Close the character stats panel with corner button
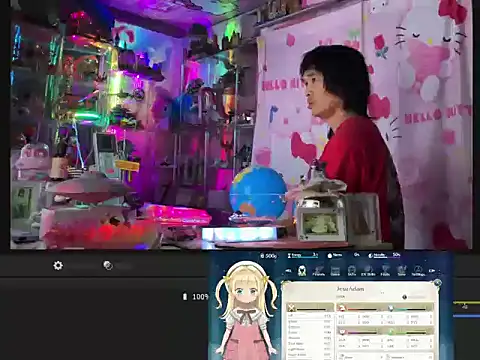480x360 pixels. (x=437, y=283)
